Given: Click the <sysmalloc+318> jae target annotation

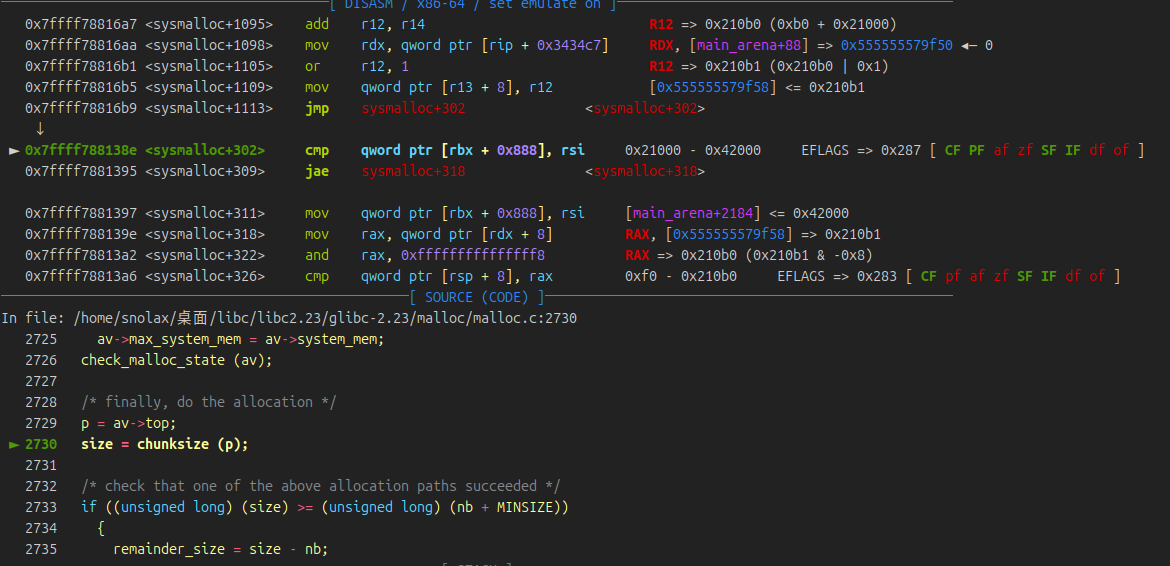Looking at the screenshot, I should (645, 172).
